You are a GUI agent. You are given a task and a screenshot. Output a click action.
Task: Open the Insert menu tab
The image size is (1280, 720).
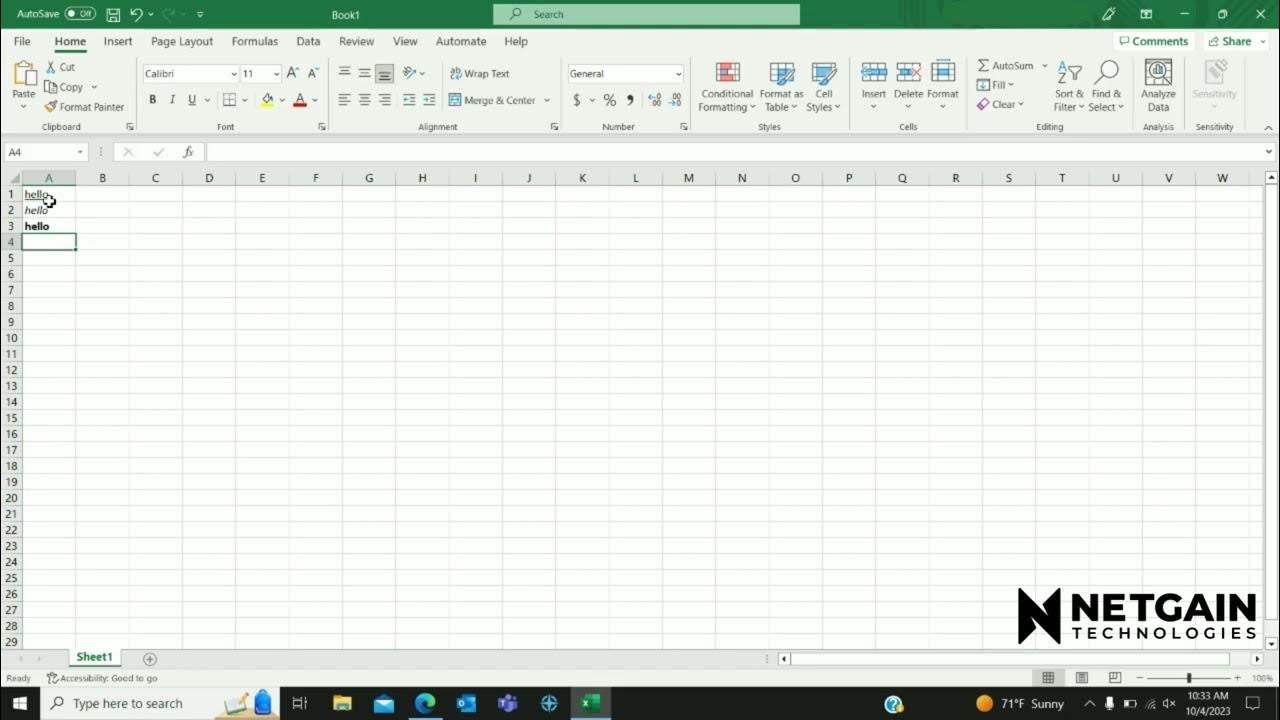[117, 41]
